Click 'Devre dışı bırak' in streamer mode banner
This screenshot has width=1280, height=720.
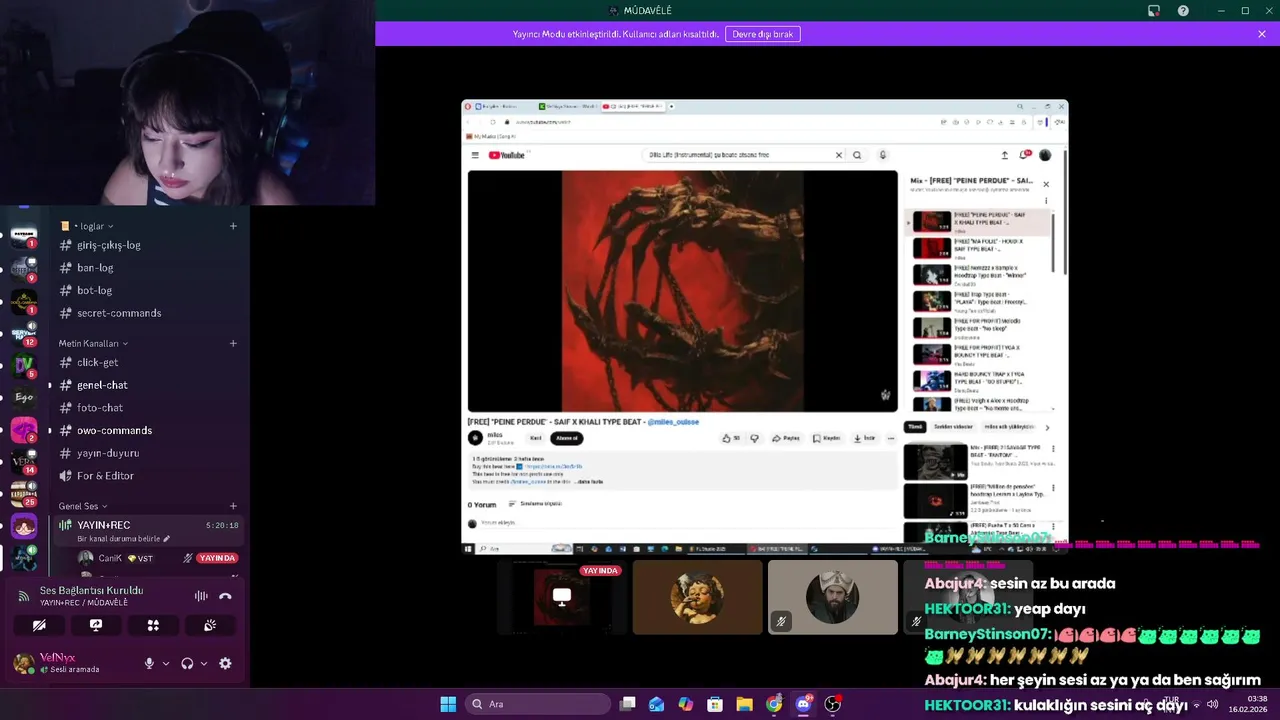pos(763,34)
